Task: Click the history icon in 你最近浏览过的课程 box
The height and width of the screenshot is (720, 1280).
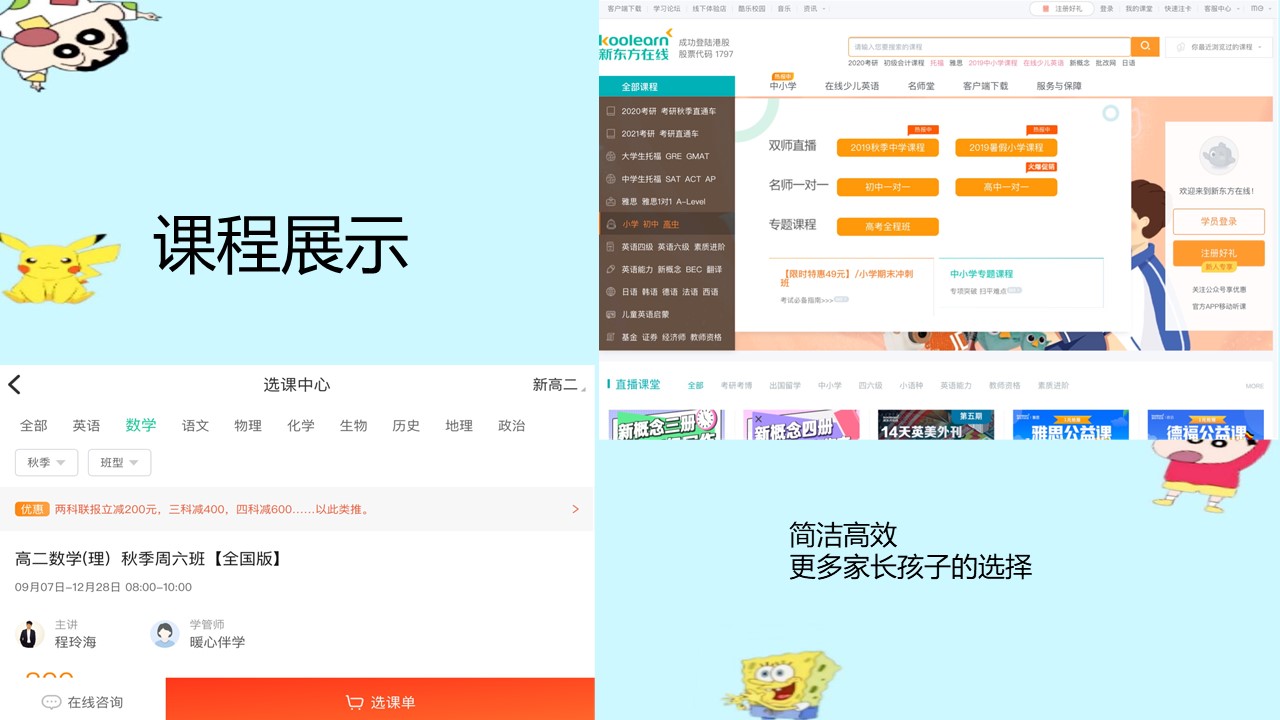Action: pyautogui.click(x=1180, y=47)
